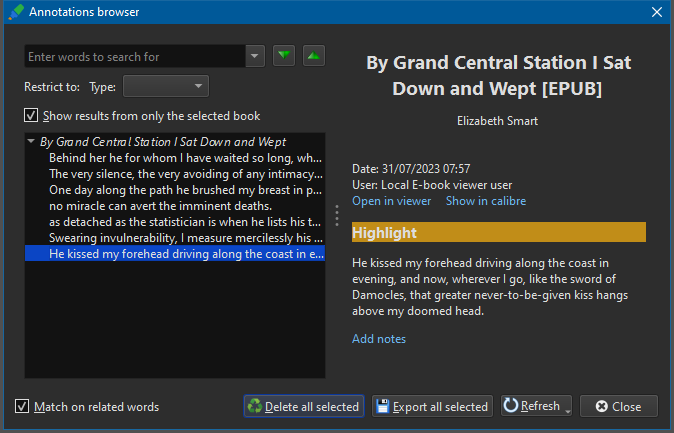Click the Refresh circular arrow icon

(x=511, y=406)
